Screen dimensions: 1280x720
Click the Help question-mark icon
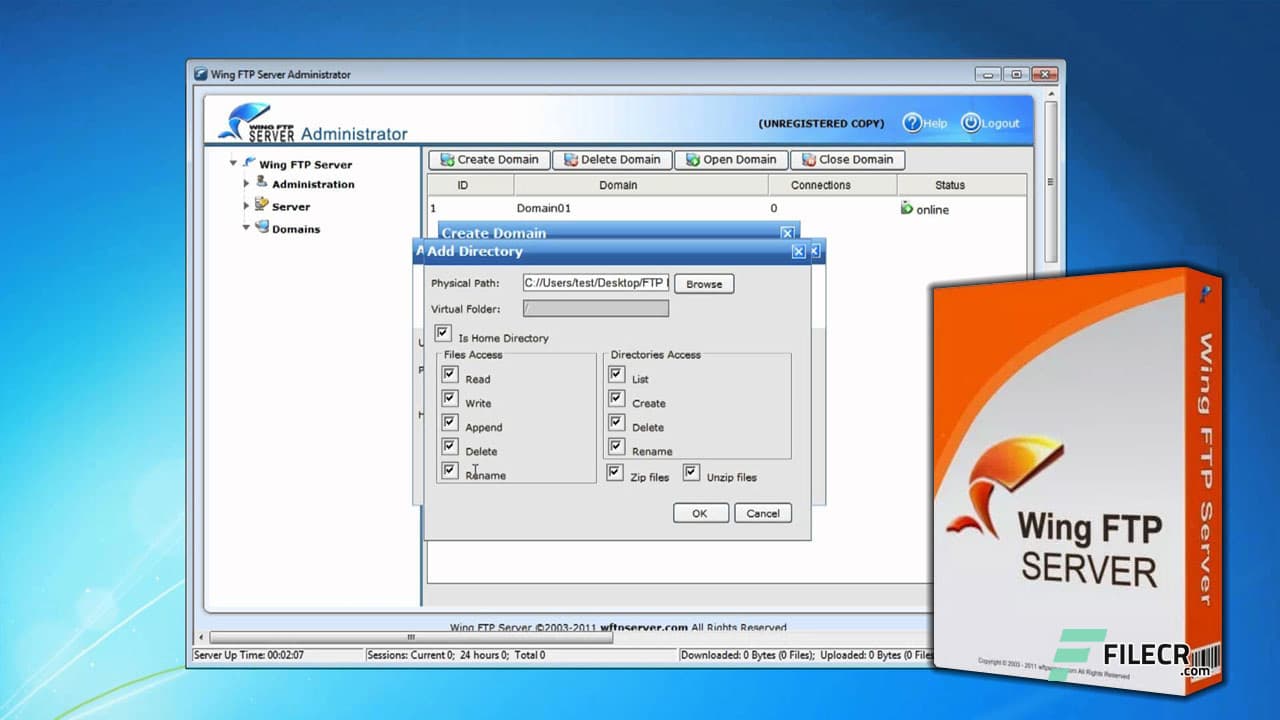913,122
